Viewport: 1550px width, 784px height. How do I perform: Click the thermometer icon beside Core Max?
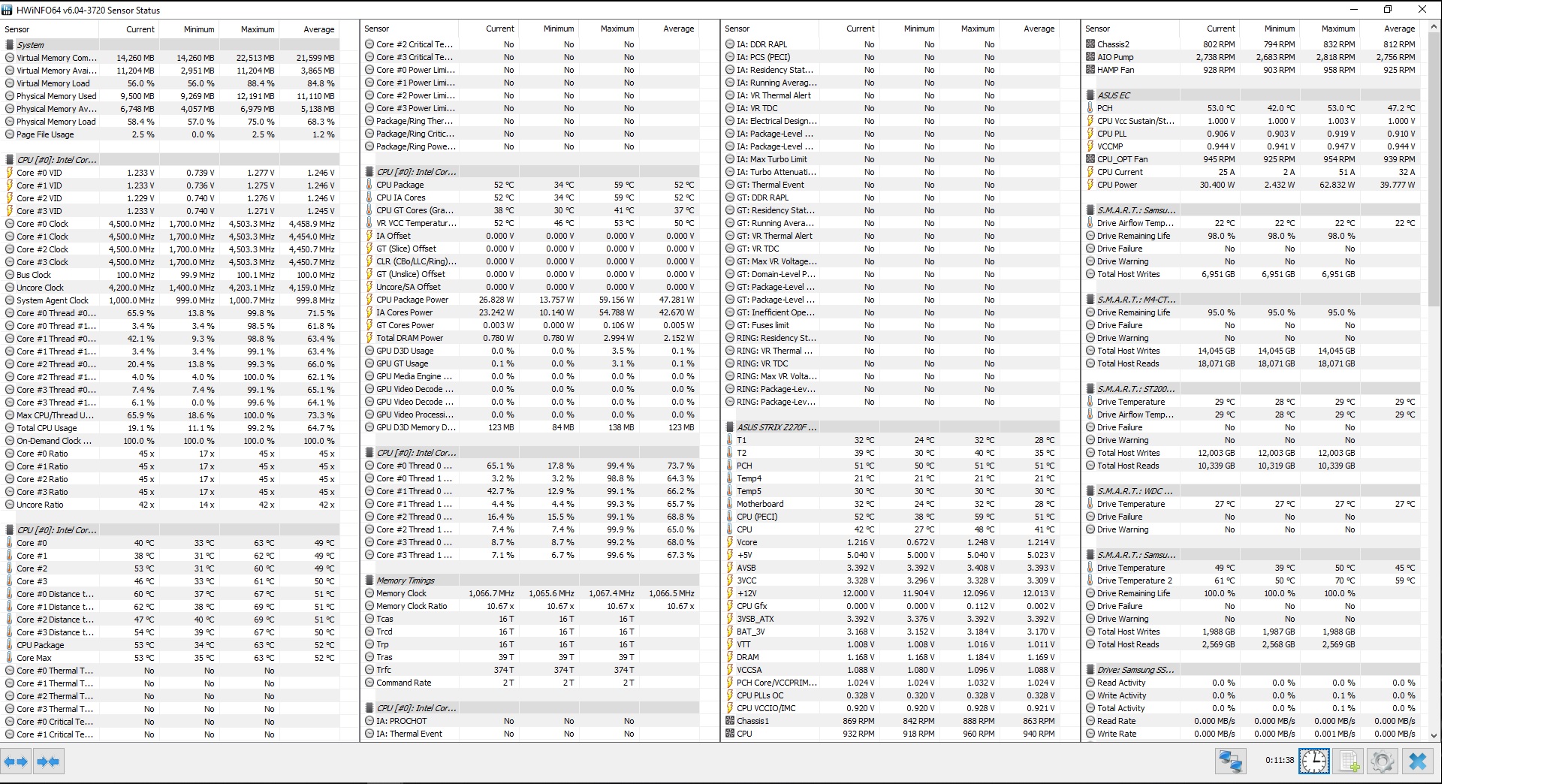(10, 658)
